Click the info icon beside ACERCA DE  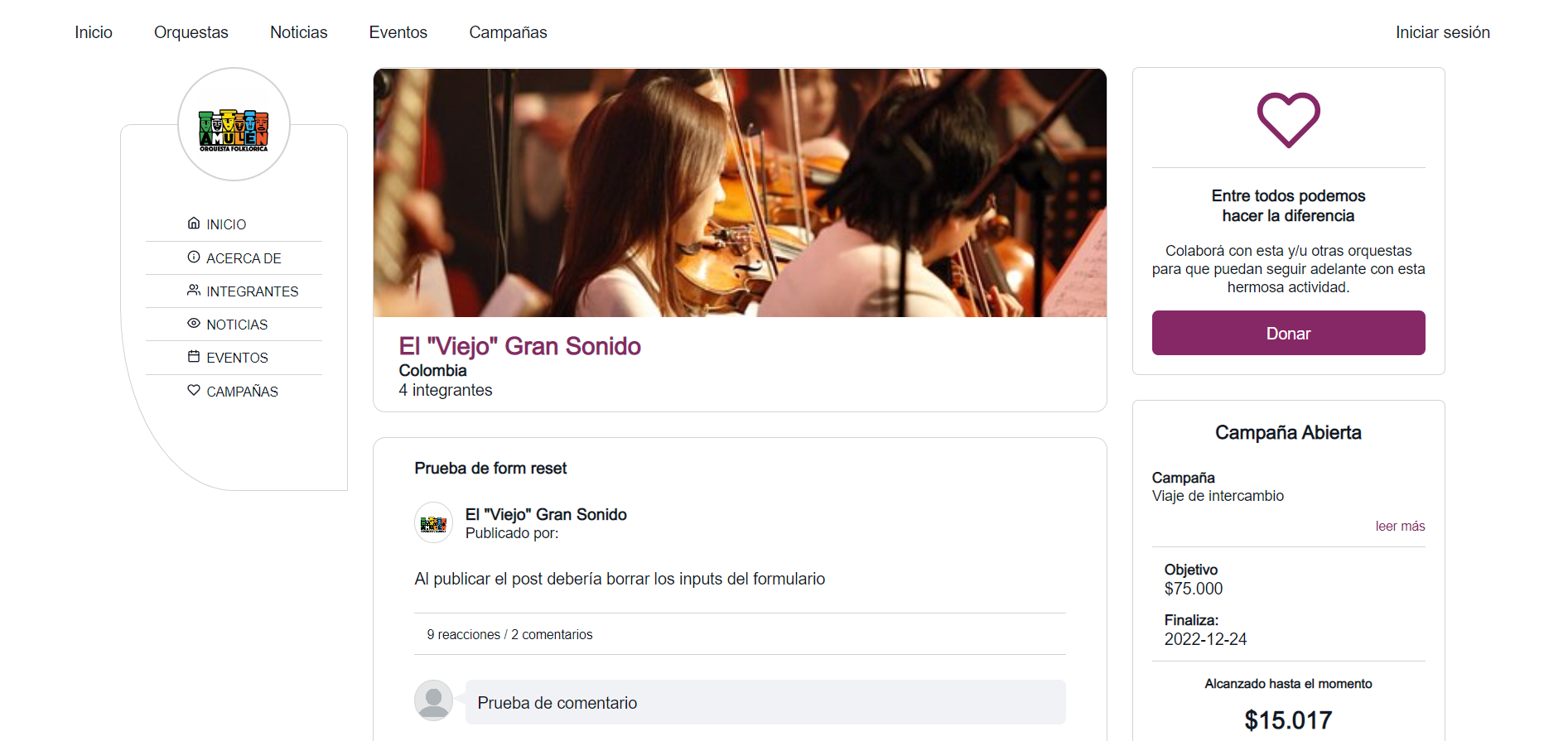pos(194,257)
